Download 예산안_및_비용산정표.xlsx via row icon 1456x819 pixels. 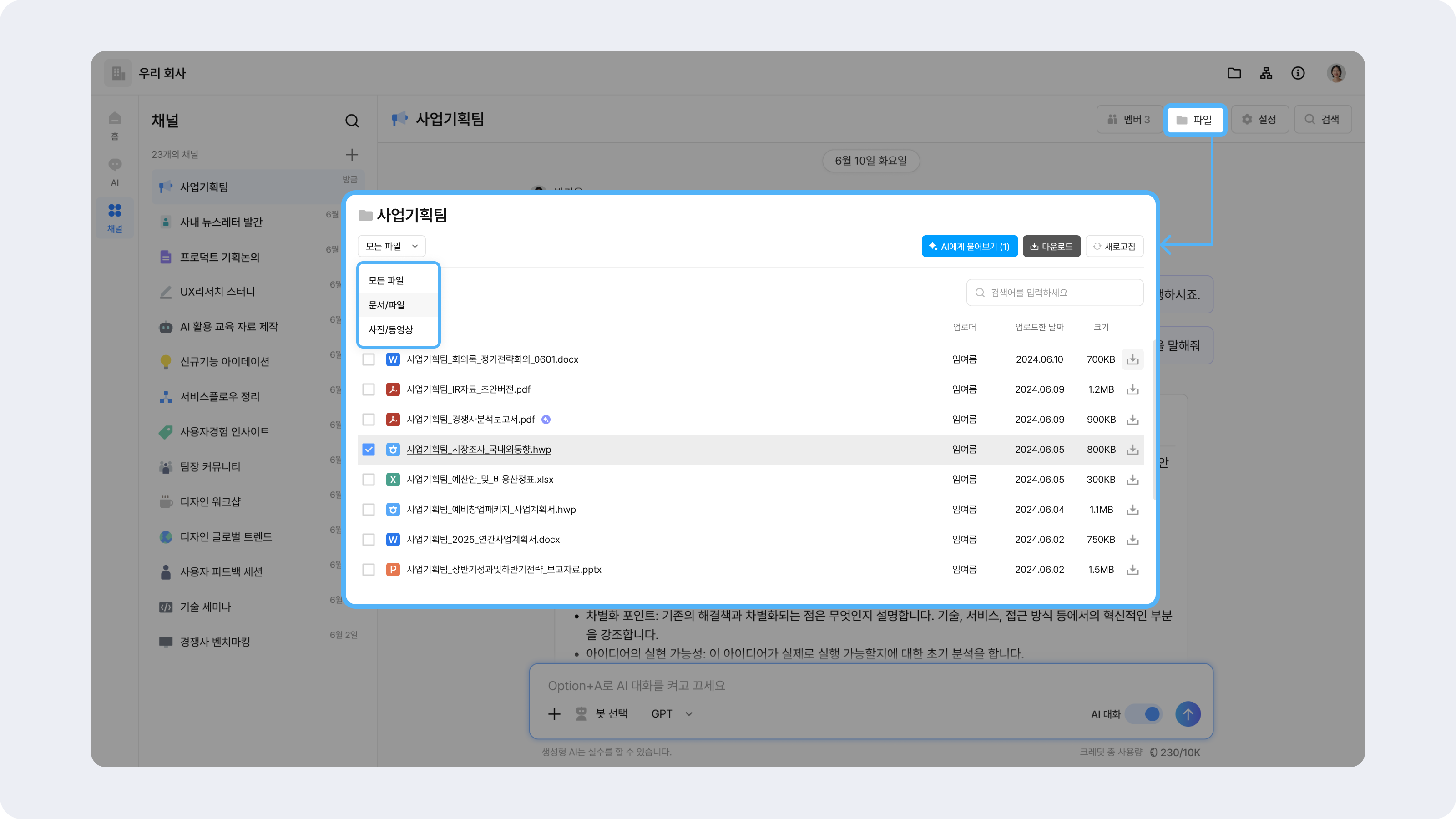coord(1132,479)
